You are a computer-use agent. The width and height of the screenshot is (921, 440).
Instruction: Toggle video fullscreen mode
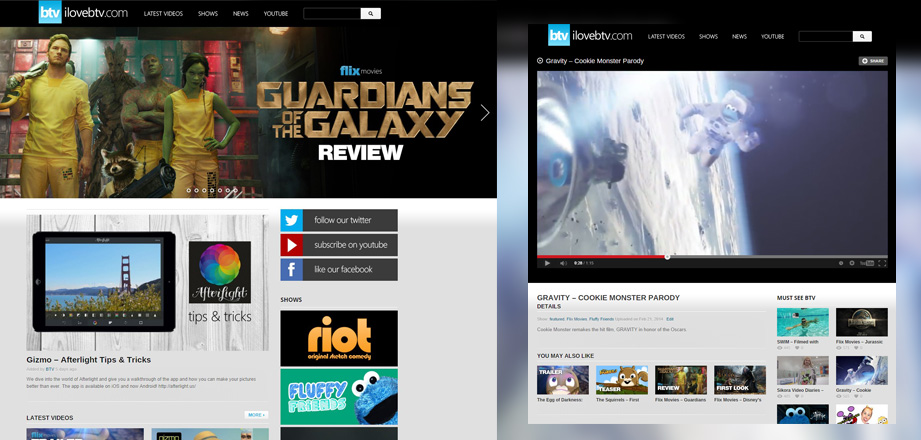click(x=882, y=263)
